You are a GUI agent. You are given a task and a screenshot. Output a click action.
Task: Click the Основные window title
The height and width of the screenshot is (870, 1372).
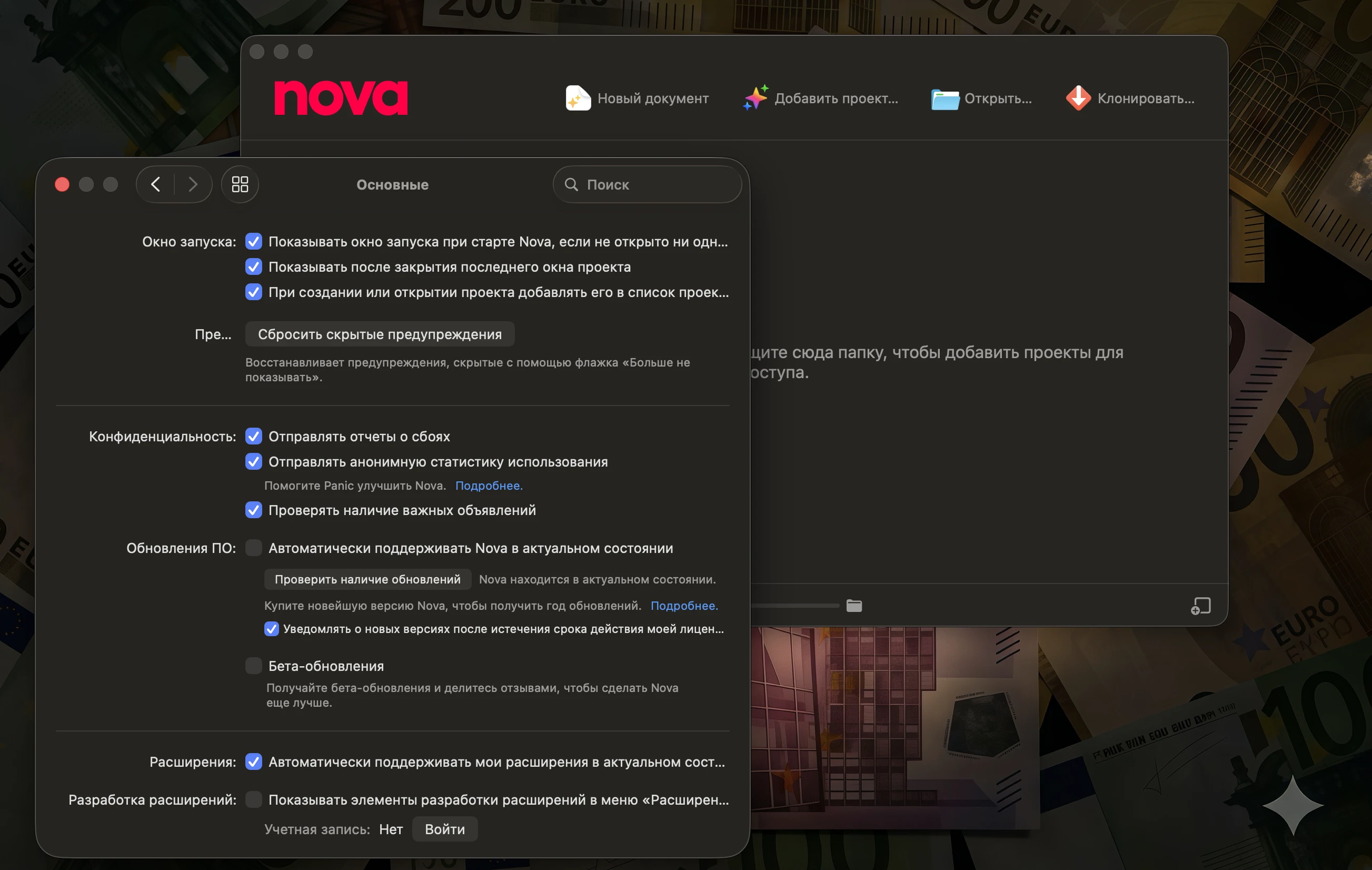click(393, 185)
